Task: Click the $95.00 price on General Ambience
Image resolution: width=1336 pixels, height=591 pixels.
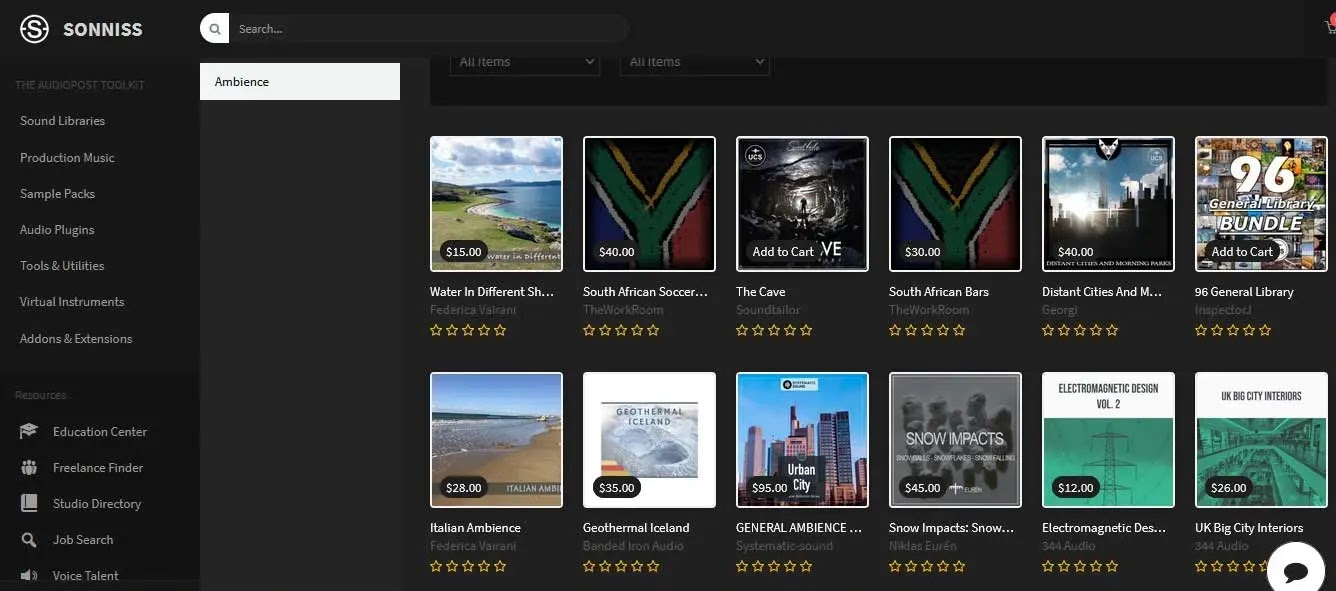Action: tap(769, 488)
